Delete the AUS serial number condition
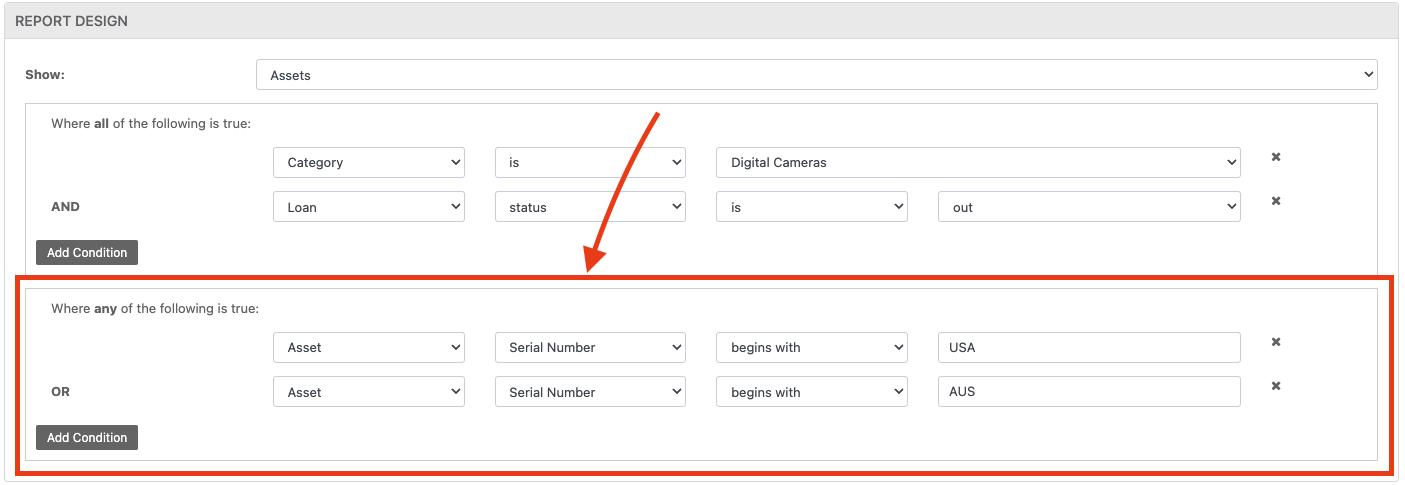The height and width of the screenshot is (485, 1405). click(x=1276, y=386)
